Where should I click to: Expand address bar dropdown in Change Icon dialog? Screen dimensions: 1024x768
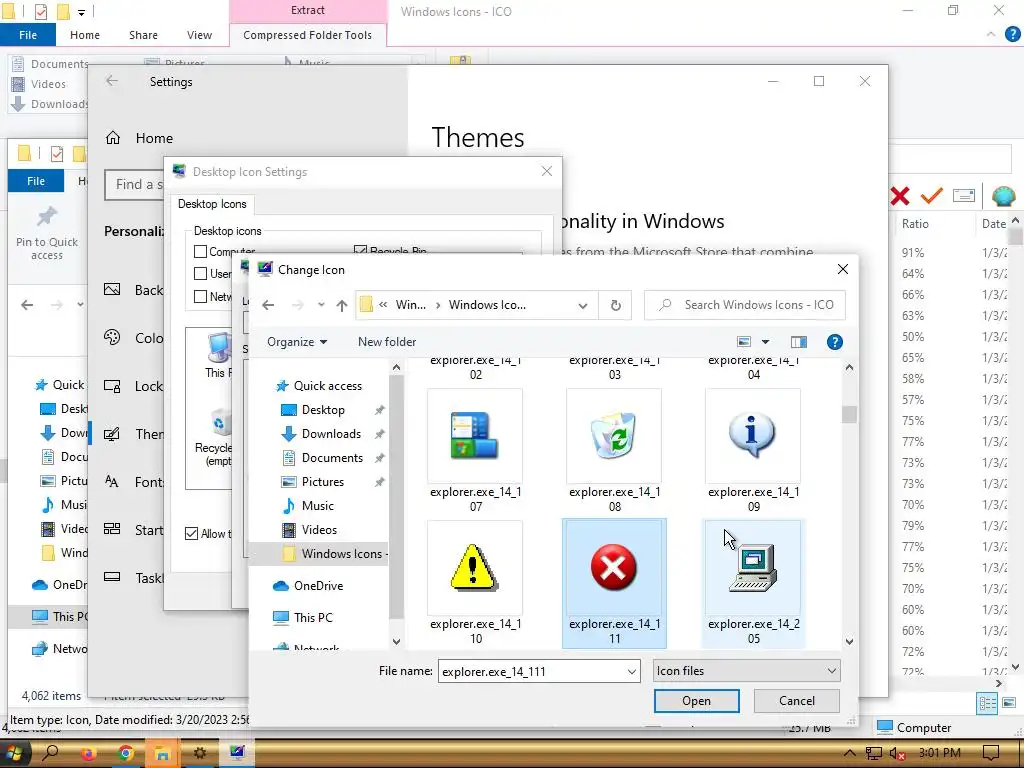click(583, 305)
